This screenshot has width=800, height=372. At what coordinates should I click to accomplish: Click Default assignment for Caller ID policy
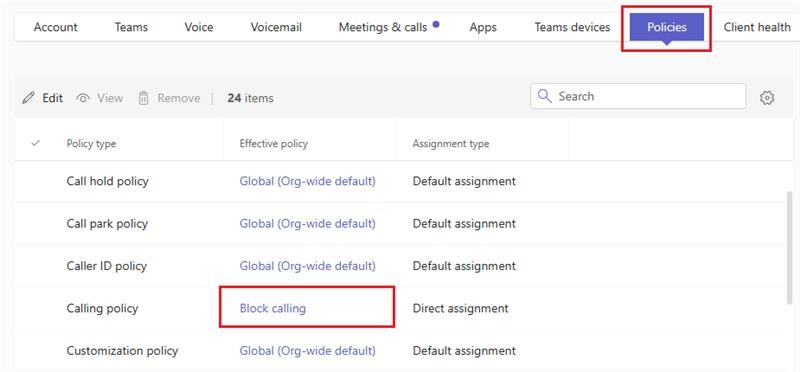[464, 266]
